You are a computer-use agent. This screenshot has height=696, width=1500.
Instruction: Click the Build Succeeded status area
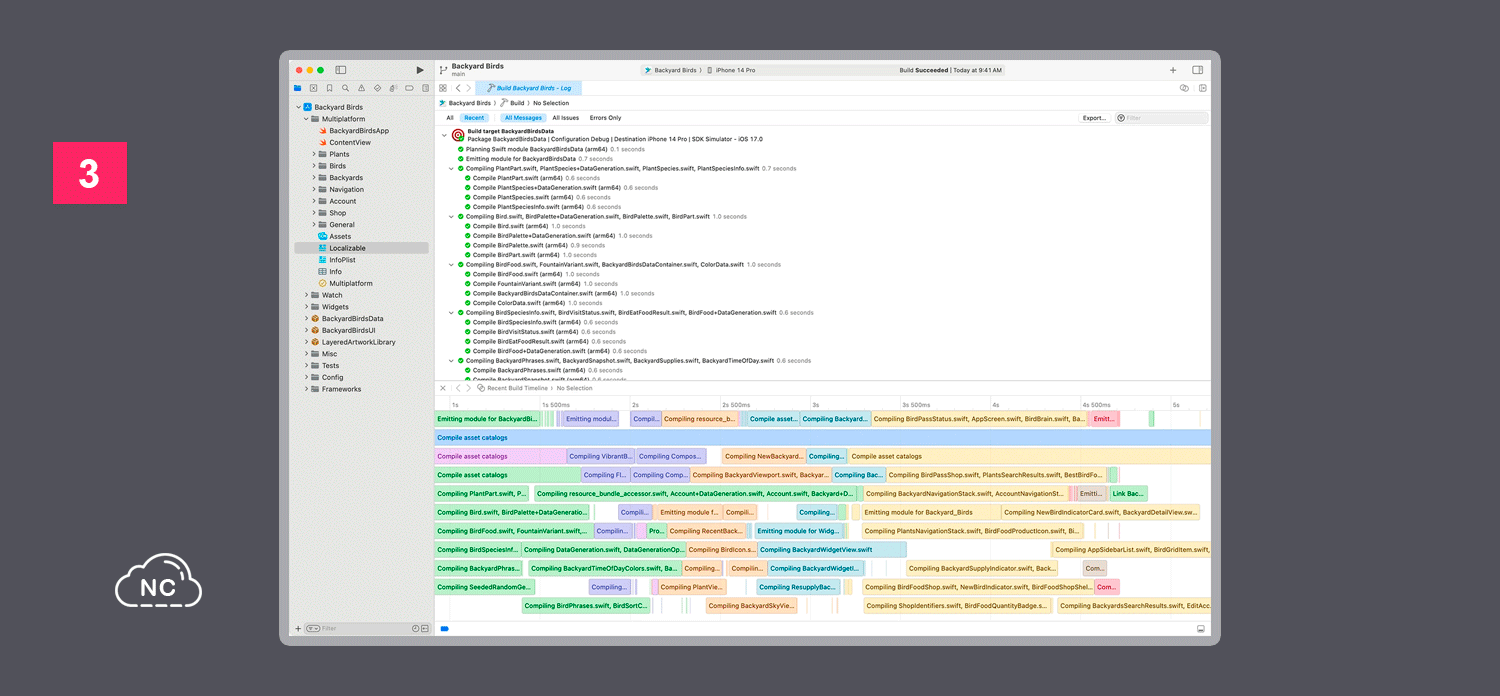(950, 70)
